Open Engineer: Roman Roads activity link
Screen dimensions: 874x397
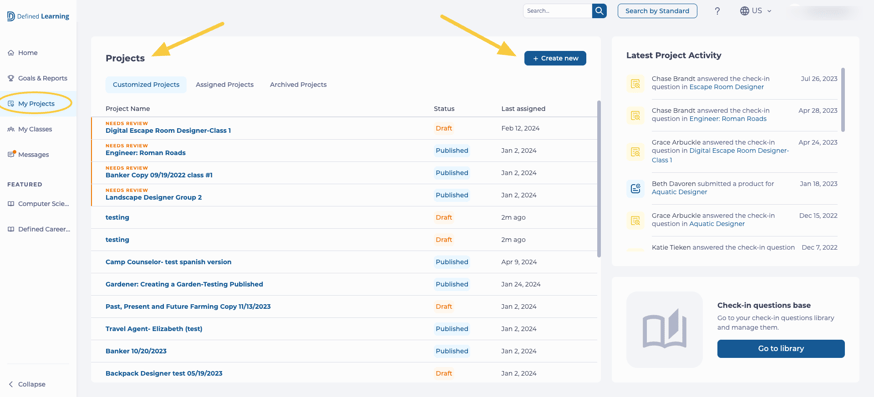click(x=728, y=119)
